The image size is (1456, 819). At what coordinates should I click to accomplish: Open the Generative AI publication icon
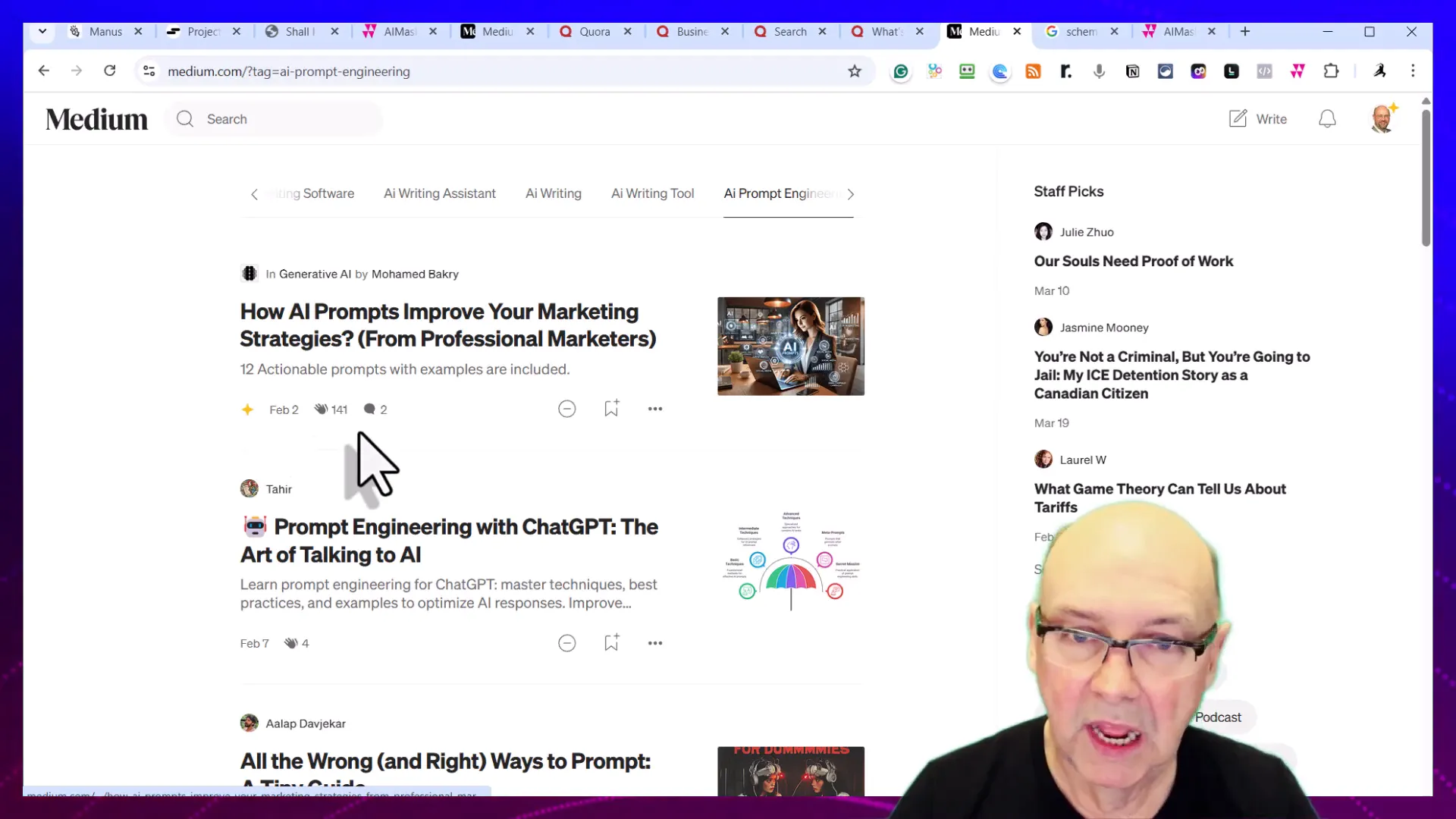249,274
